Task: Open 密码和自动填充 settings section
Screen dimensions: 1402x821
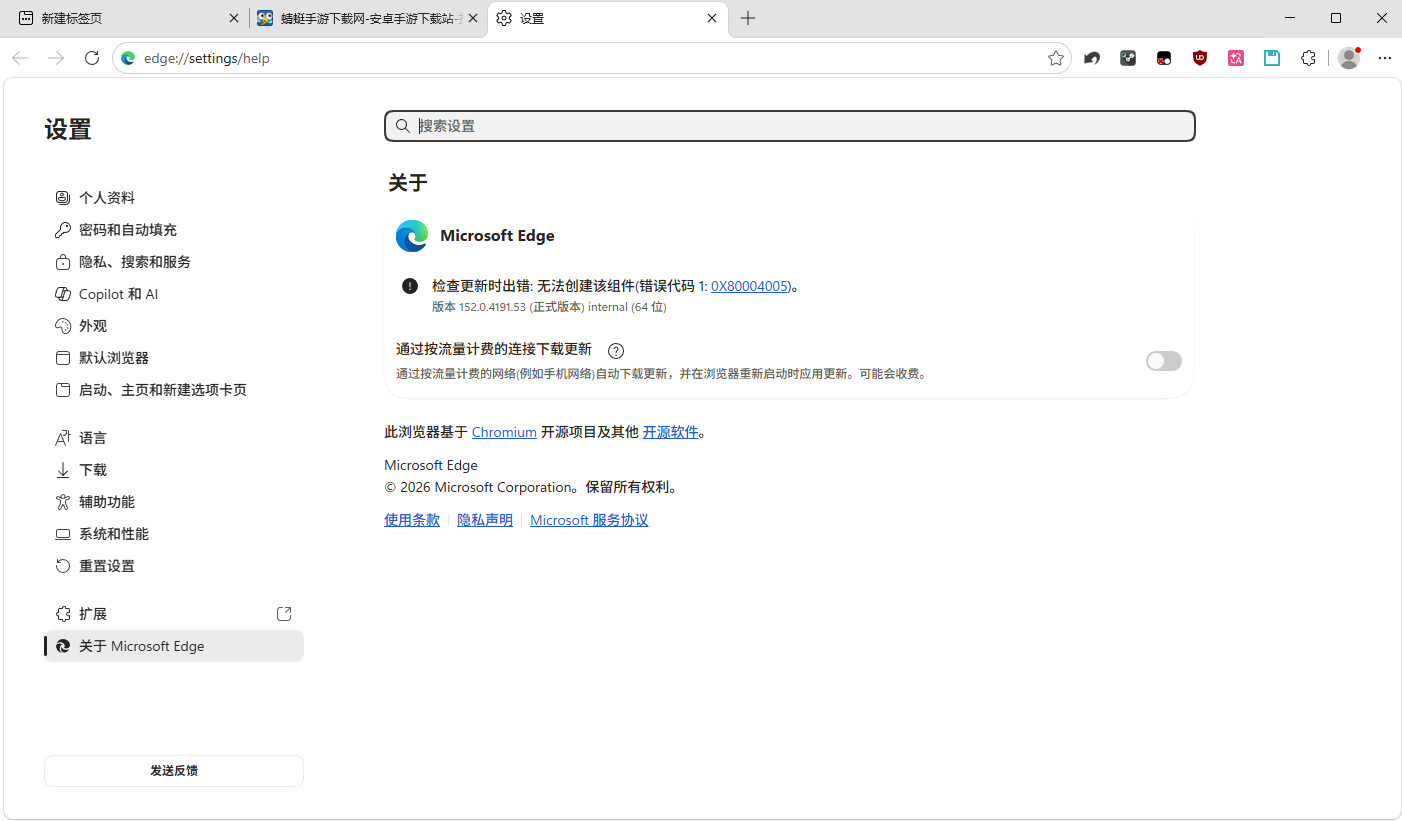Action: (x=174, y=230)
